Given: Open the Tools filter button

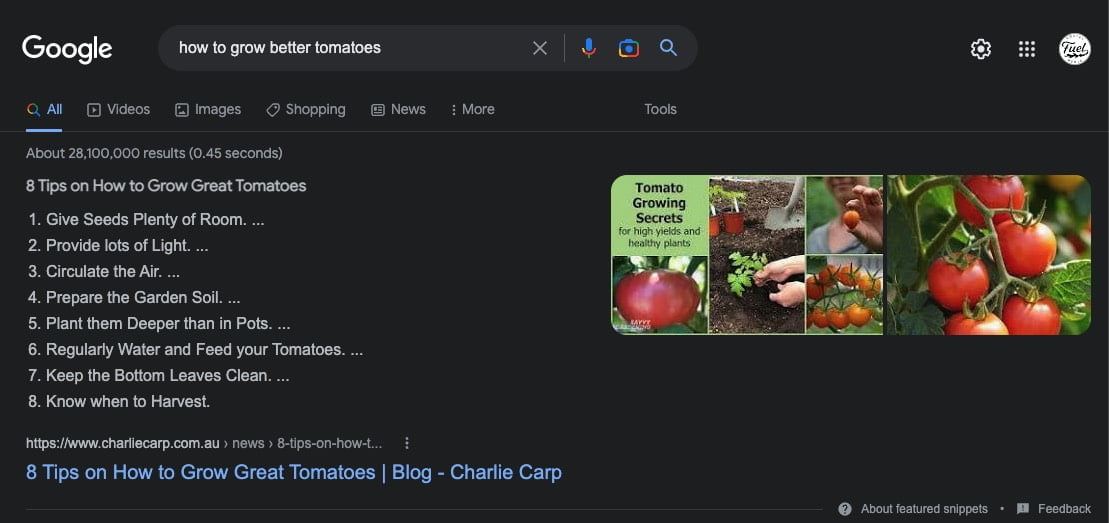Looking at the screenshot, I should (x=660, y=110).
